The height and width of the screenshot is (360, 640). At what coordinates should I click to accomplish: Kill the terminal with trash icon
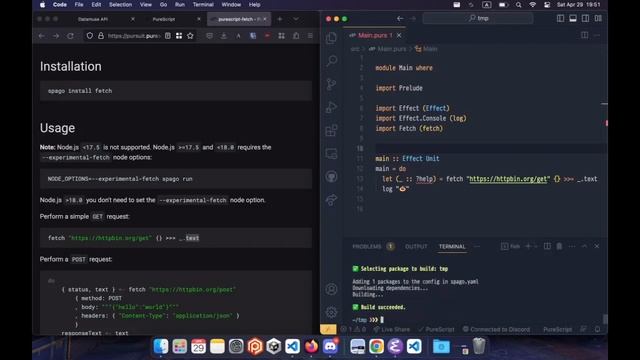[x=559, y=247]
